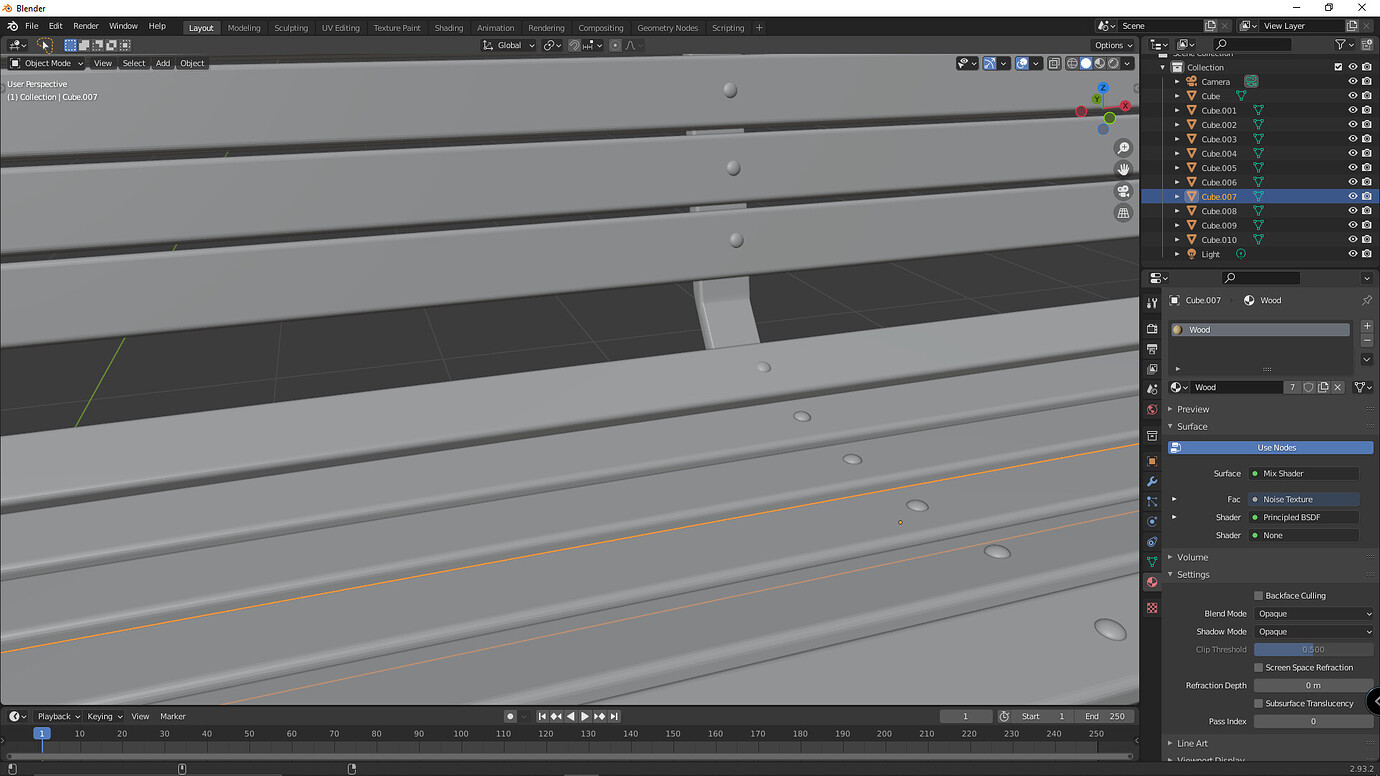Toggle X-ray mode icon

point(1054,63)
